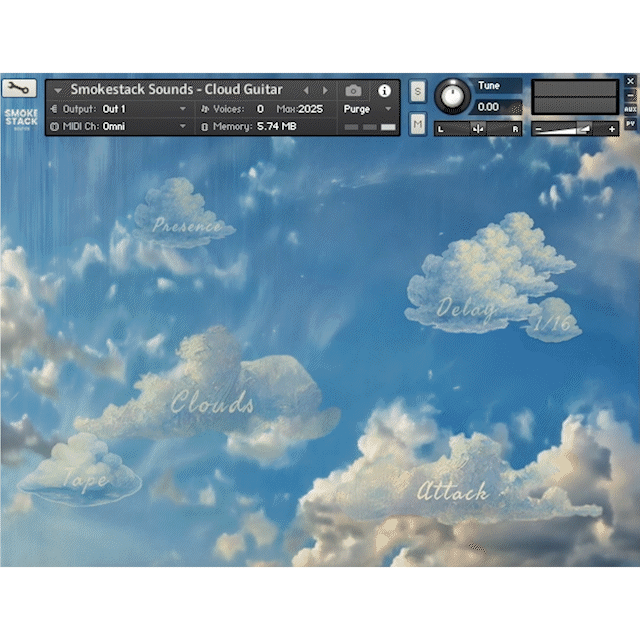Open the instrument info icon

pos(384,90)
